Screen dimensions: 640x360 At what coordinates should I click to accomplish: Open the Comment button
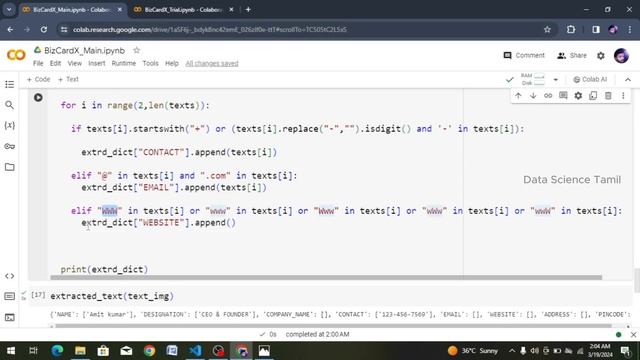pyautogui.click(x=524, y=55)
